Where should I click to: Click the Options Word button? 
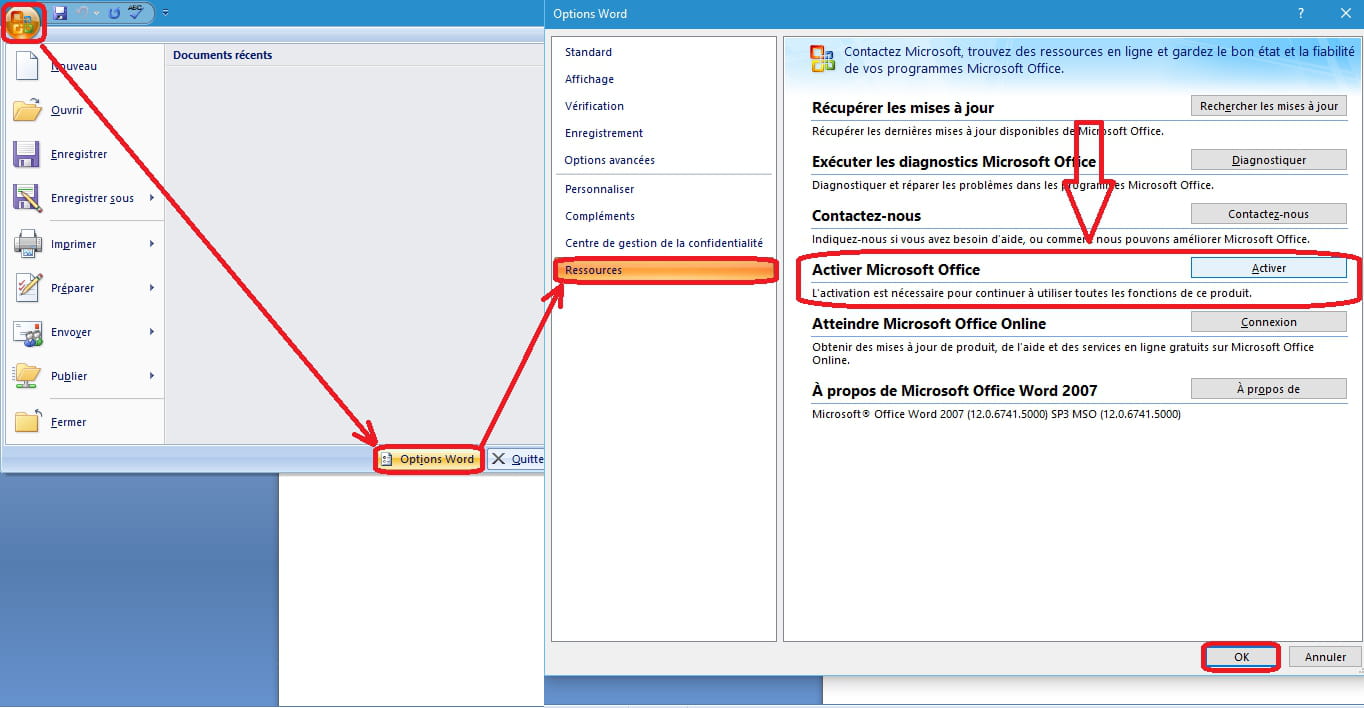click(x=429, y=459)
